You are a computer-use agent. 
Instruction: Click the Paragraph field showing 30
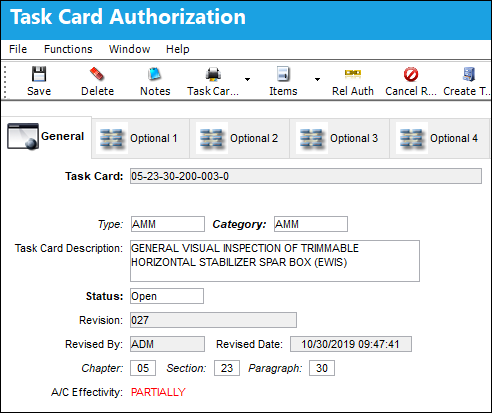coord(322,368)
